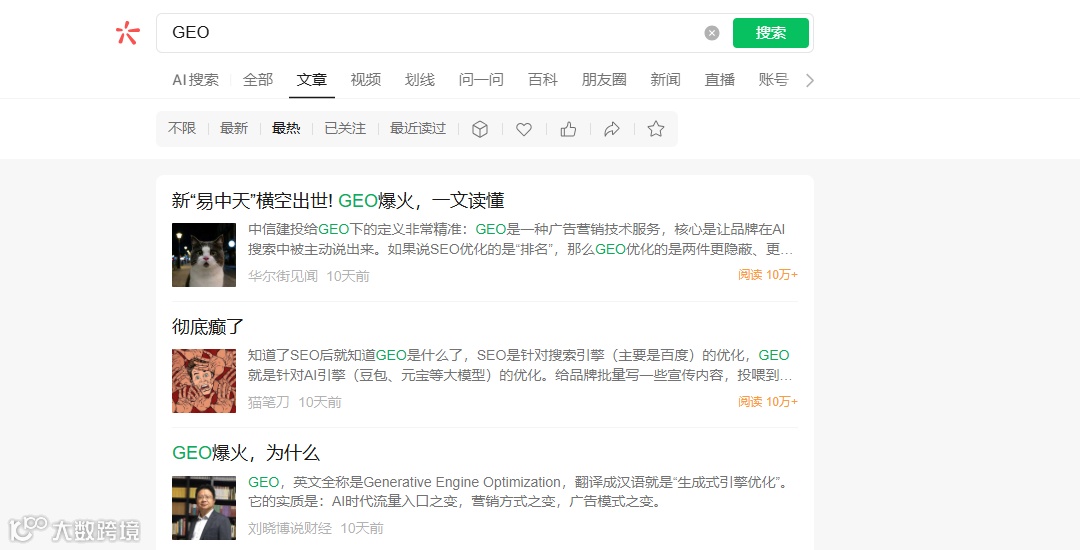Click the red WeChat search logo icon
This screenshot has height=550, width=1080.
tap(127, 32)
